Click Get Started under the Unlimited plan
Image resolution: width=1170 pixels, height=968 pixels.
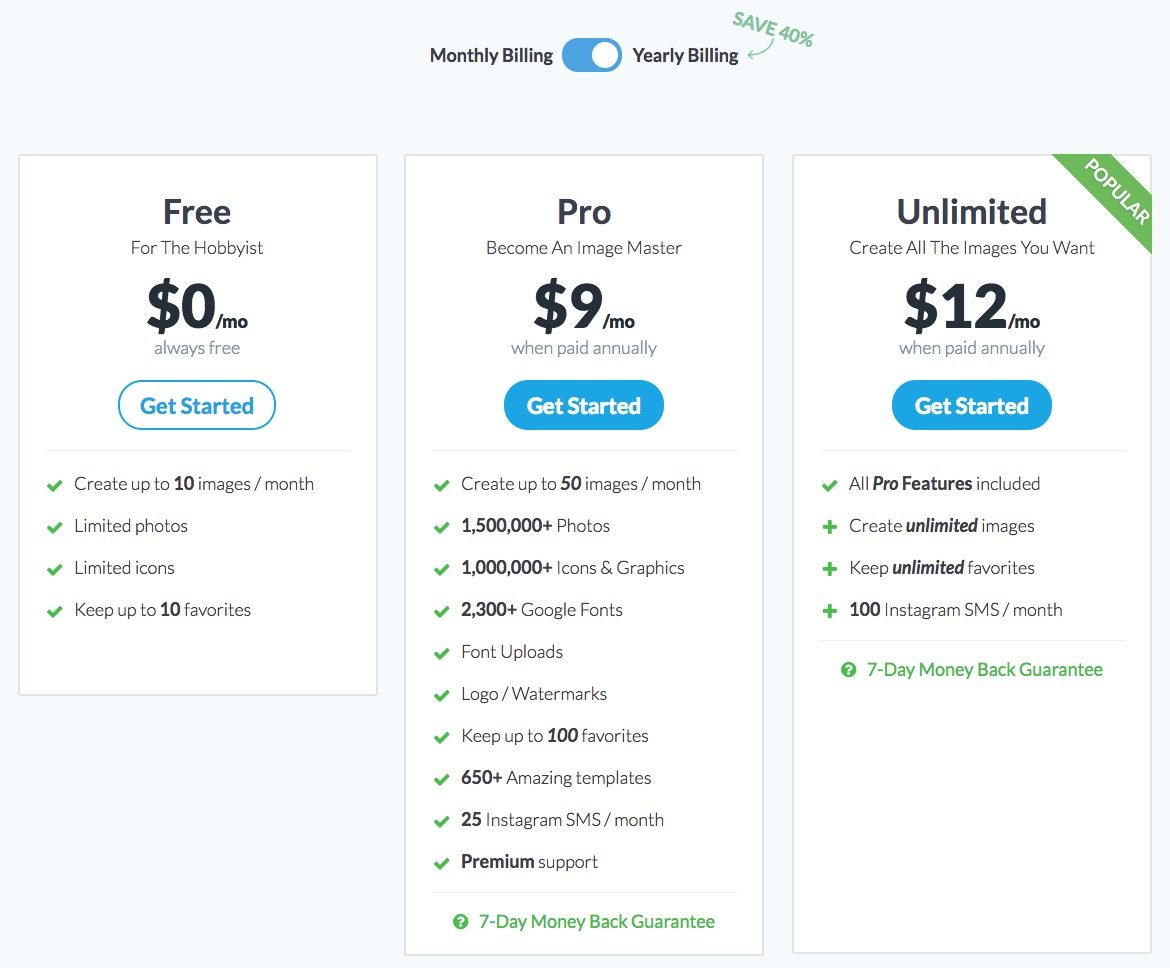972,405
